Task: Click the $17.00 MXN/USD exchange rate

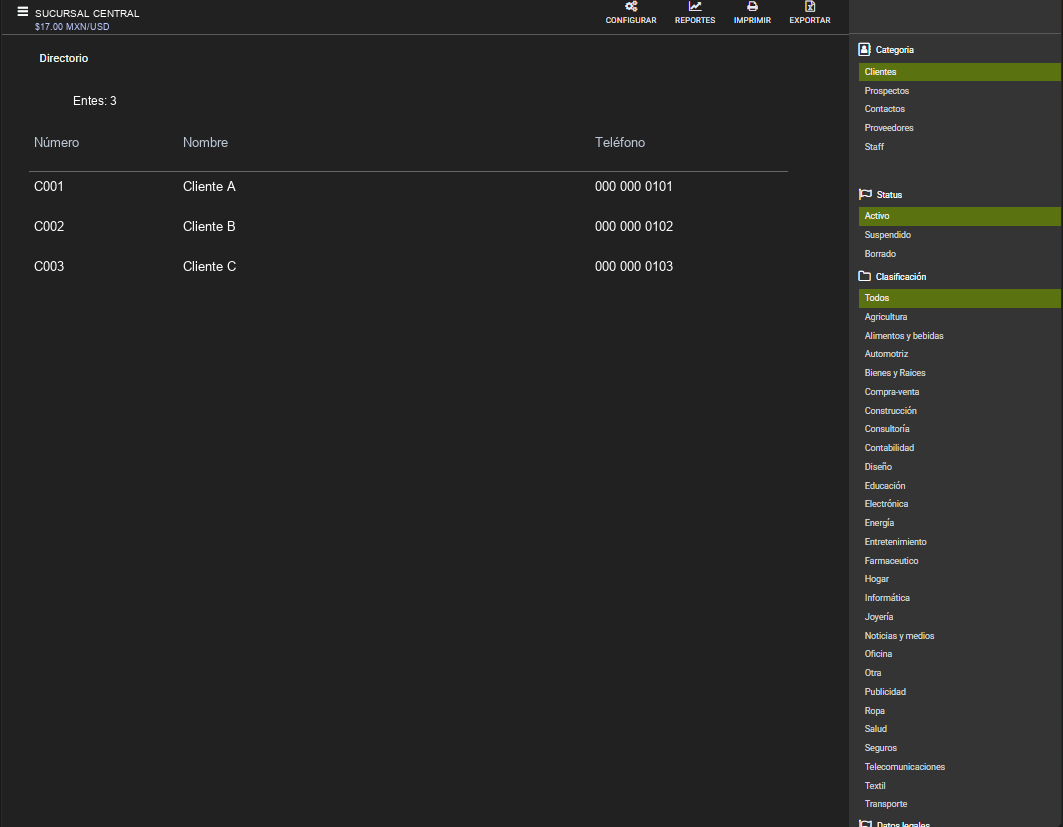Action: (72, 27)
